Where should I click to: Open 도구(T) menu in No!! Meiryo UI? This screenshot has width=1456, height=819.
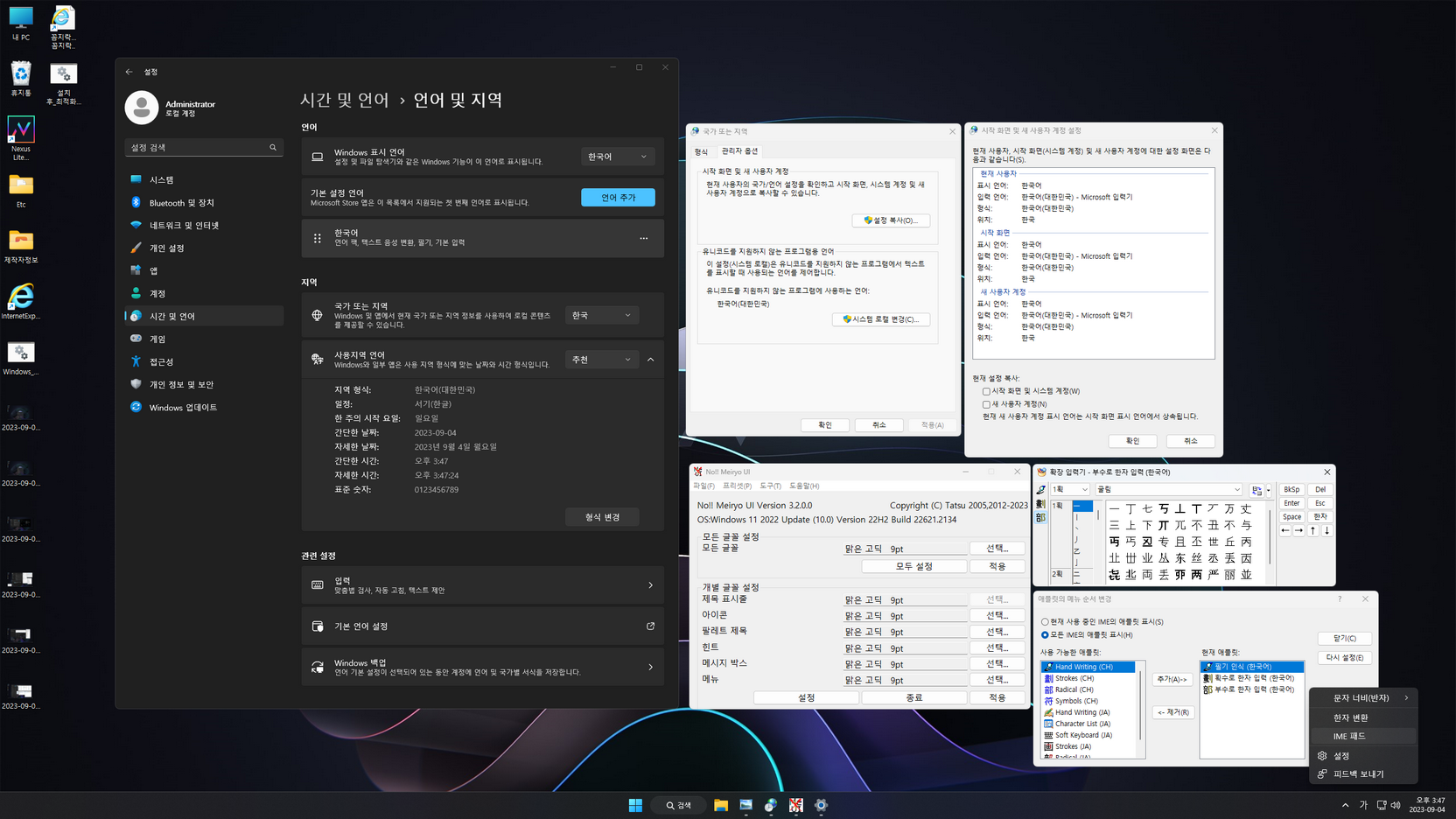[771, 486]
